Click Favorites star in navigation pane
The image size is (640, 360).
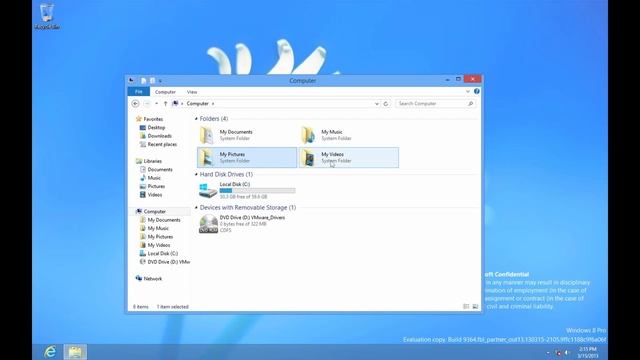coord(139,119)
